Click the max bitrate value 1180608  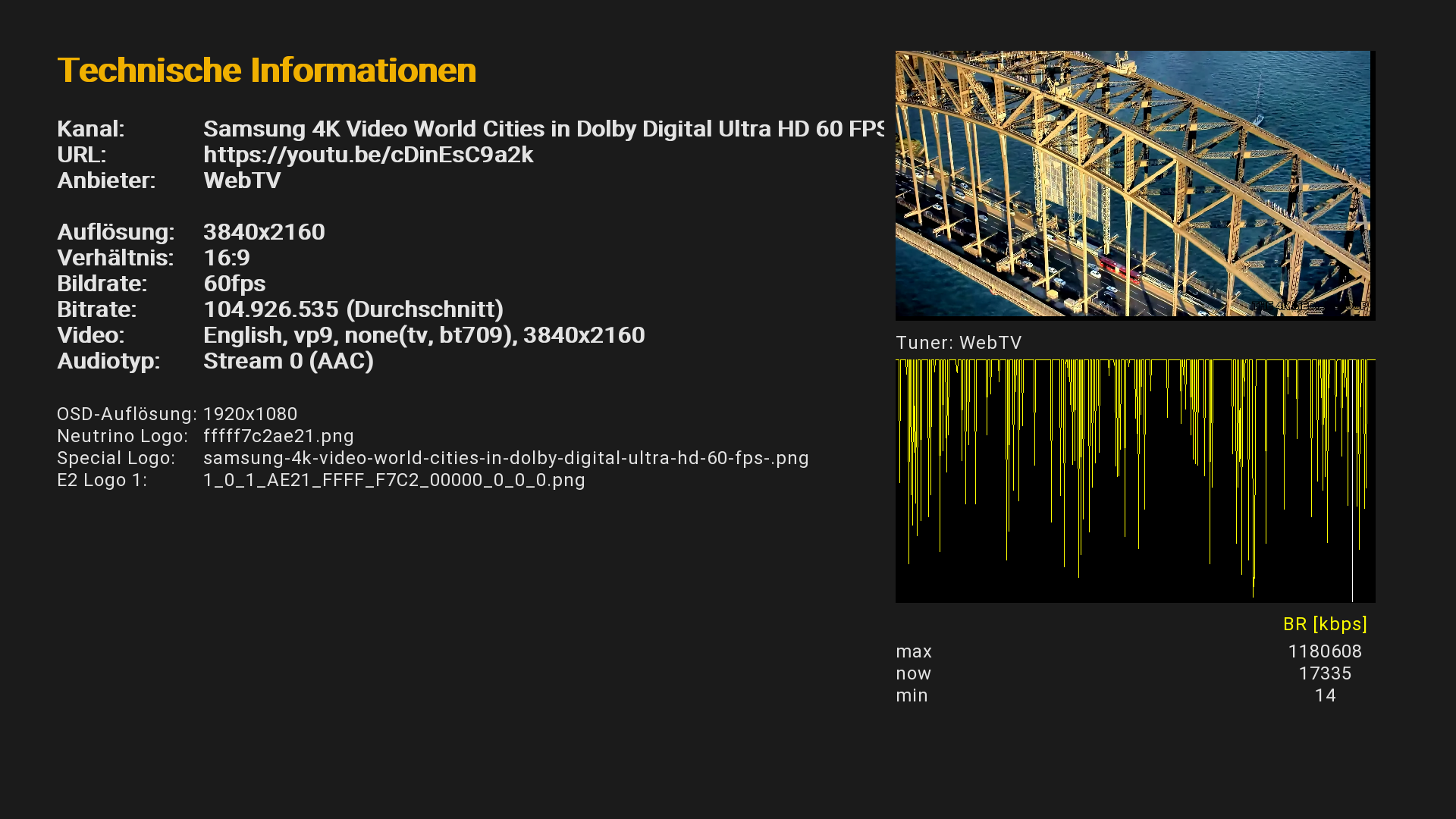click(1324, 651)
